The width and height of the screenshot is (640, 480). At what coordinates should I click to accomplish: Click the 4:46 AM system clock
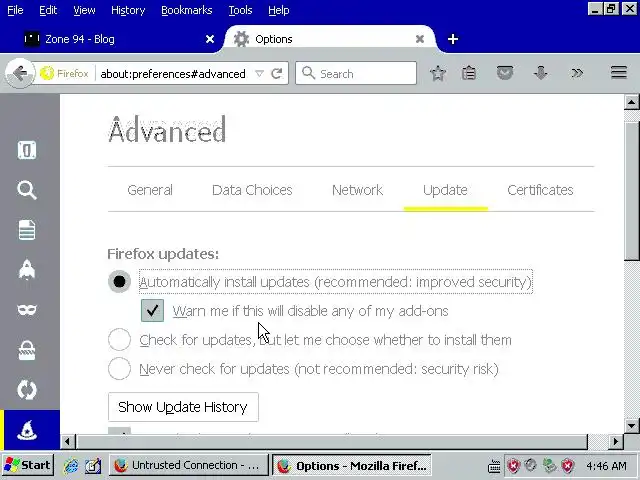point(606,466)
